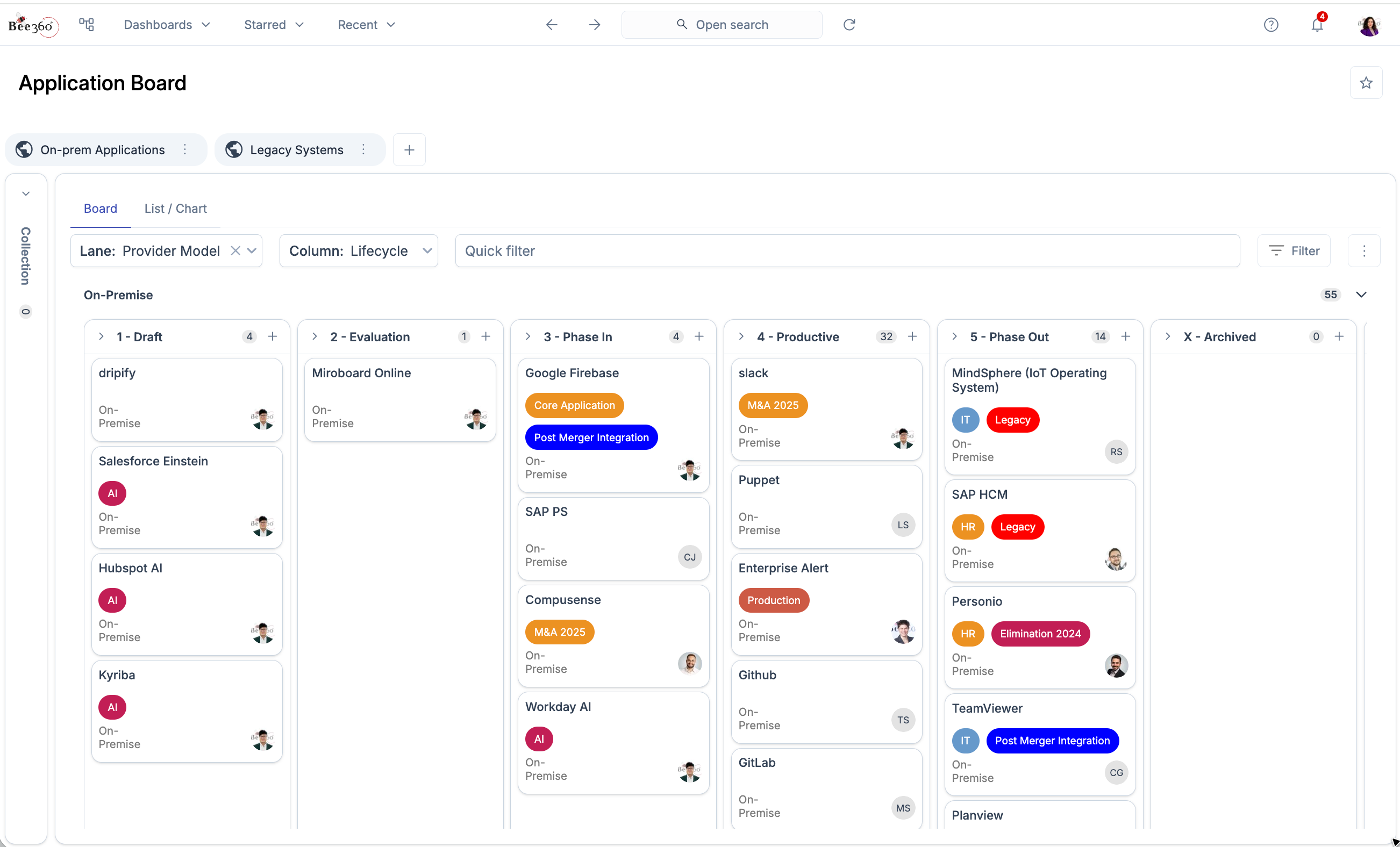The image size is (1400, 847).
Task: Click your profile avatar
Action: 1369,26
